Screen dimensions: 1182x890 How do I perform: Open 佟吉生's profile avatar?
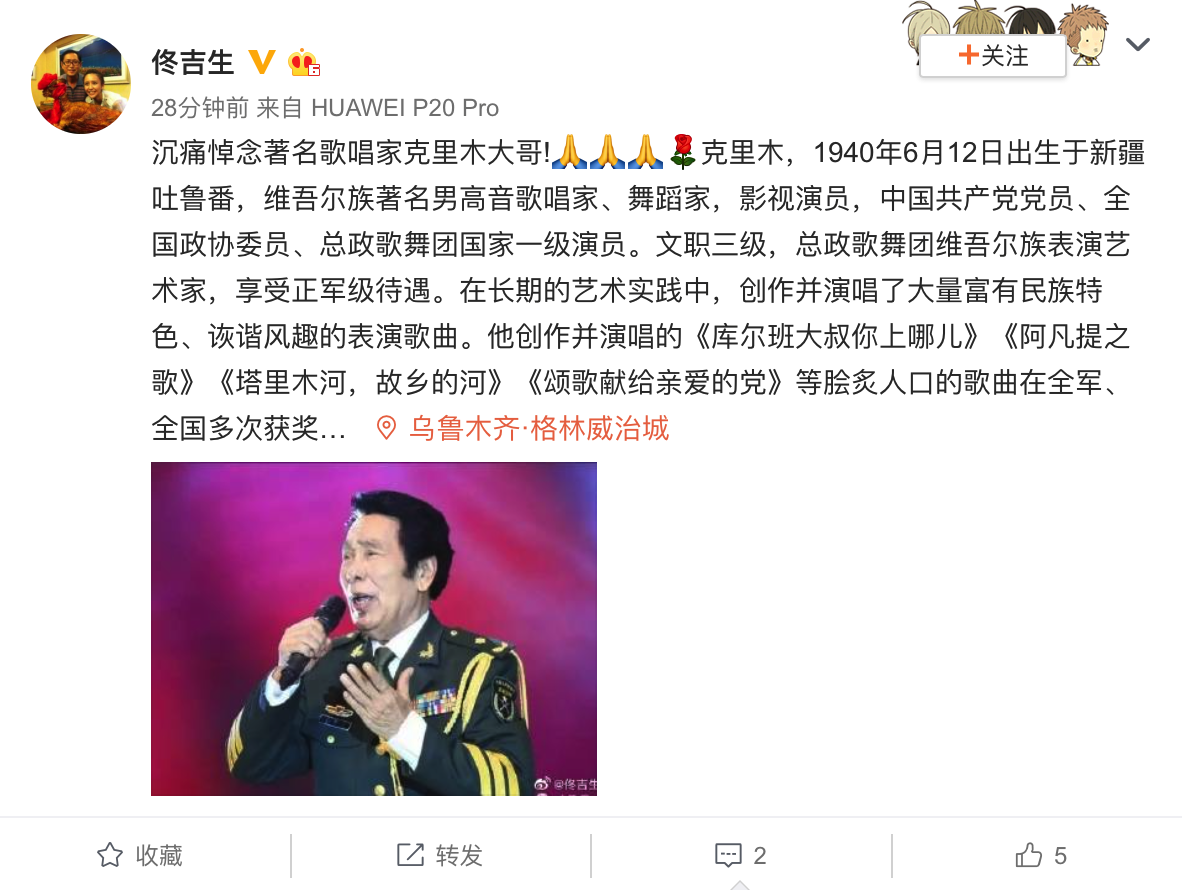click(81, 84)
